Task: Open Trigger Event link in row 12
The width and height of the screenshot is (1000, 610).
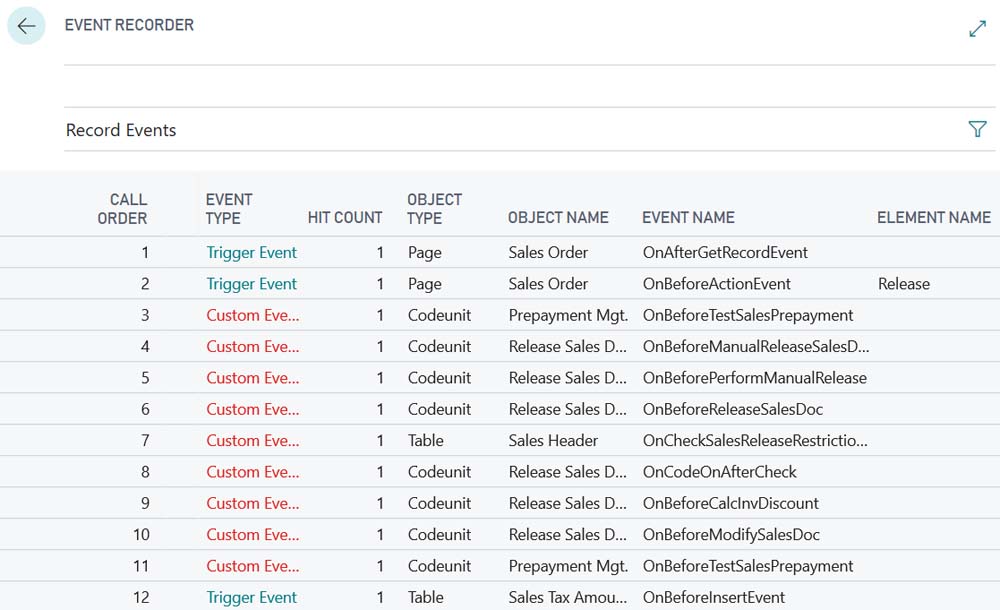Action: coord(251,597)
